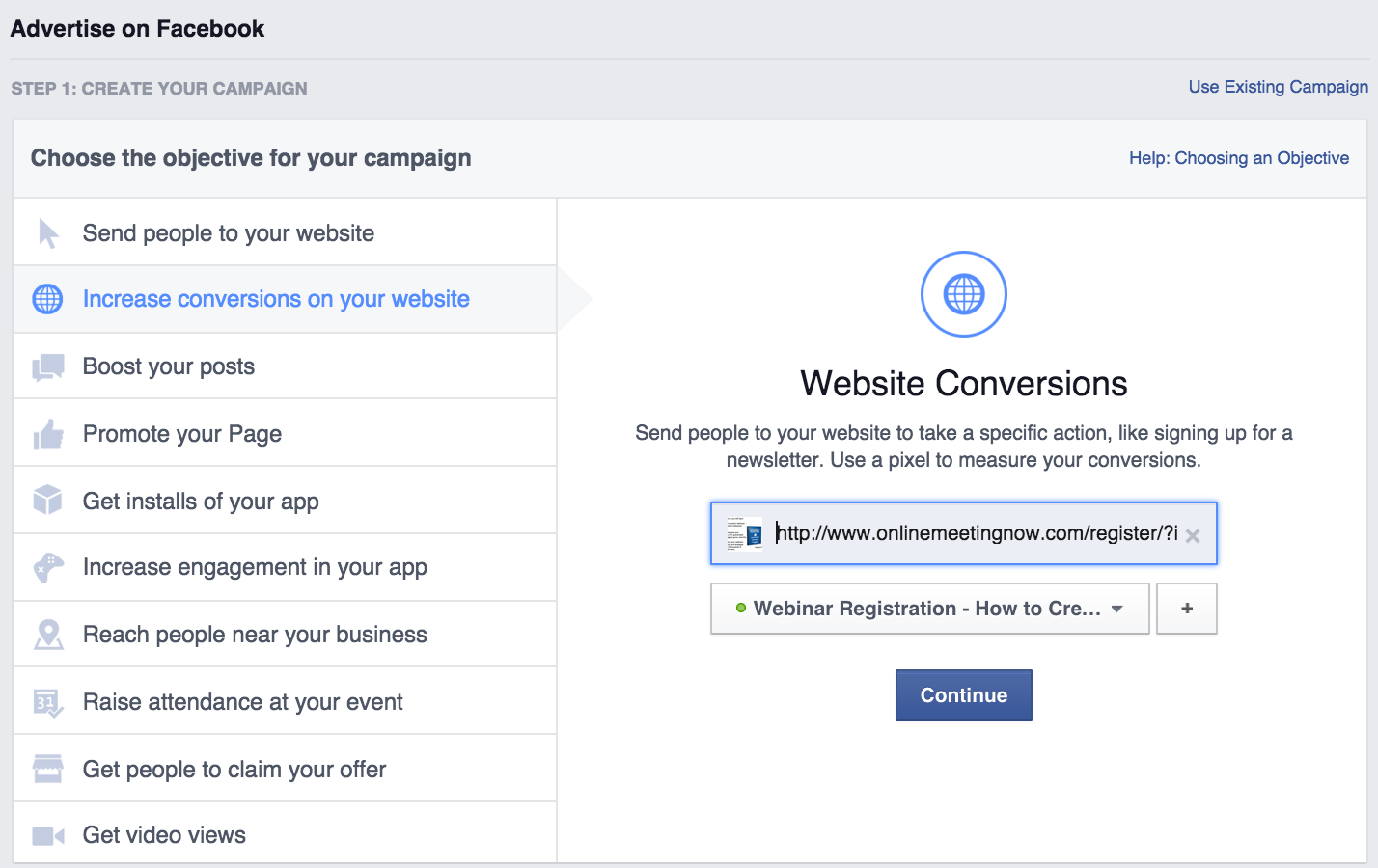Image resolution: width=1378 pixels, height=868 pixels.
Task: Click the video camera icon for Get video views
Action: pyautogui.click(x=47, y=835)
